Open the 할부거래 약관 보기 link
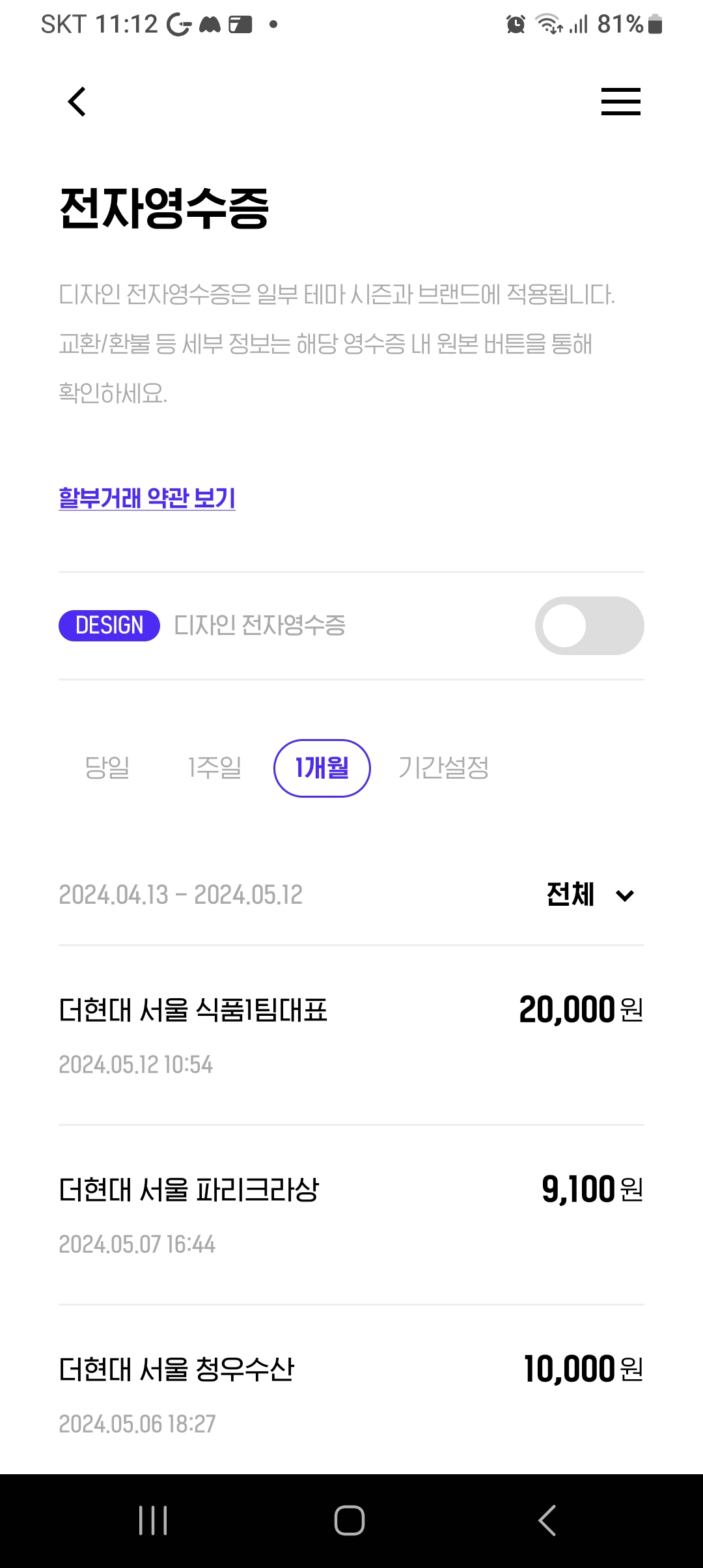 tap(147, 498)
